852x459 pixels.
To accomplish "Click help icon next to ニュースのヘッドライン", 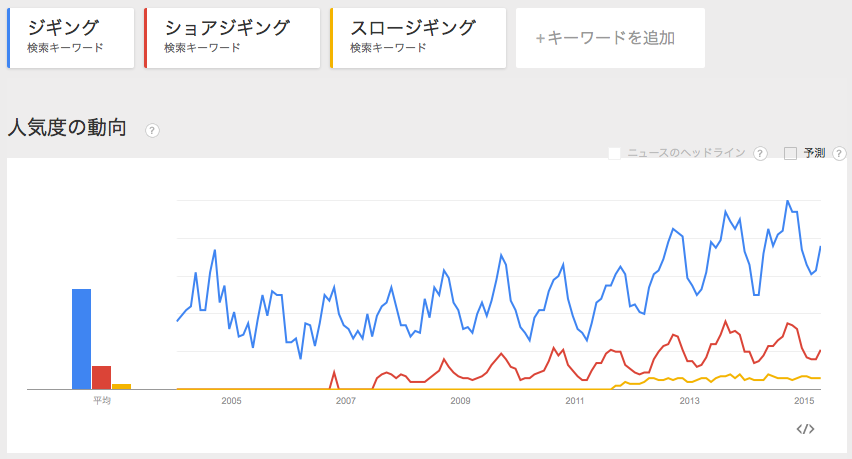I will 760,153.
